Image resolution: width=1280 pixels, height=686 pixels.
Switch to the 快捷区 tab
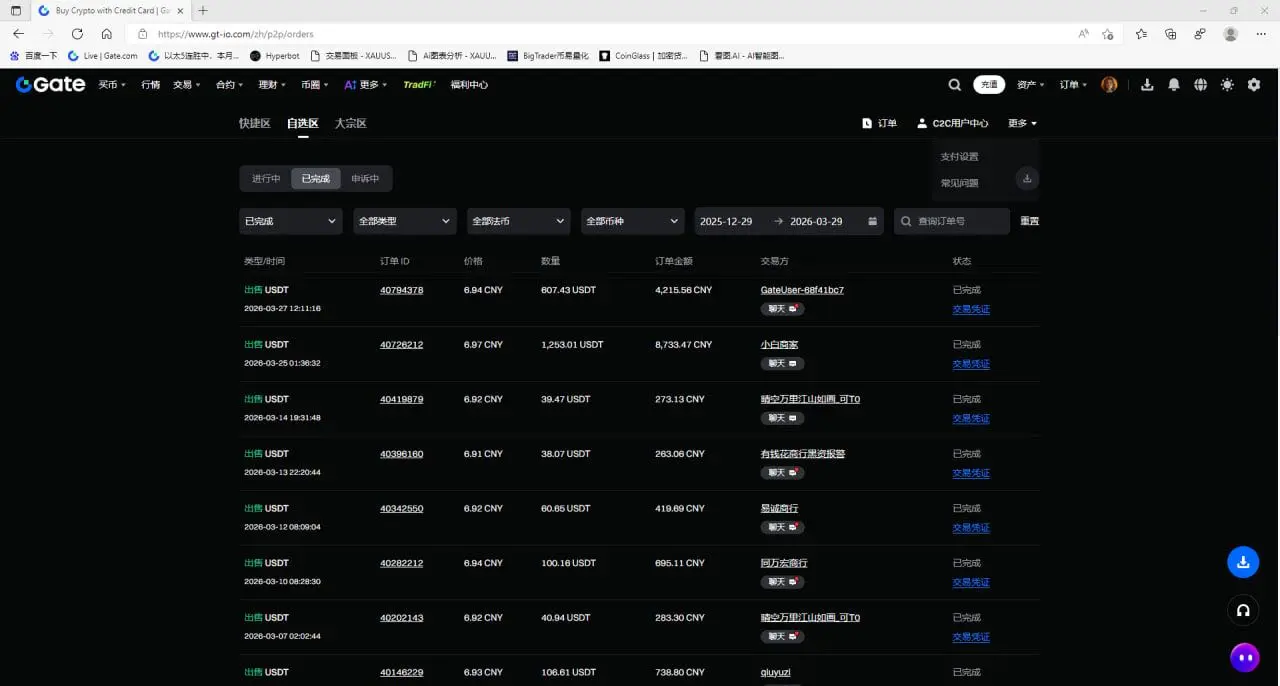(254, 124)
